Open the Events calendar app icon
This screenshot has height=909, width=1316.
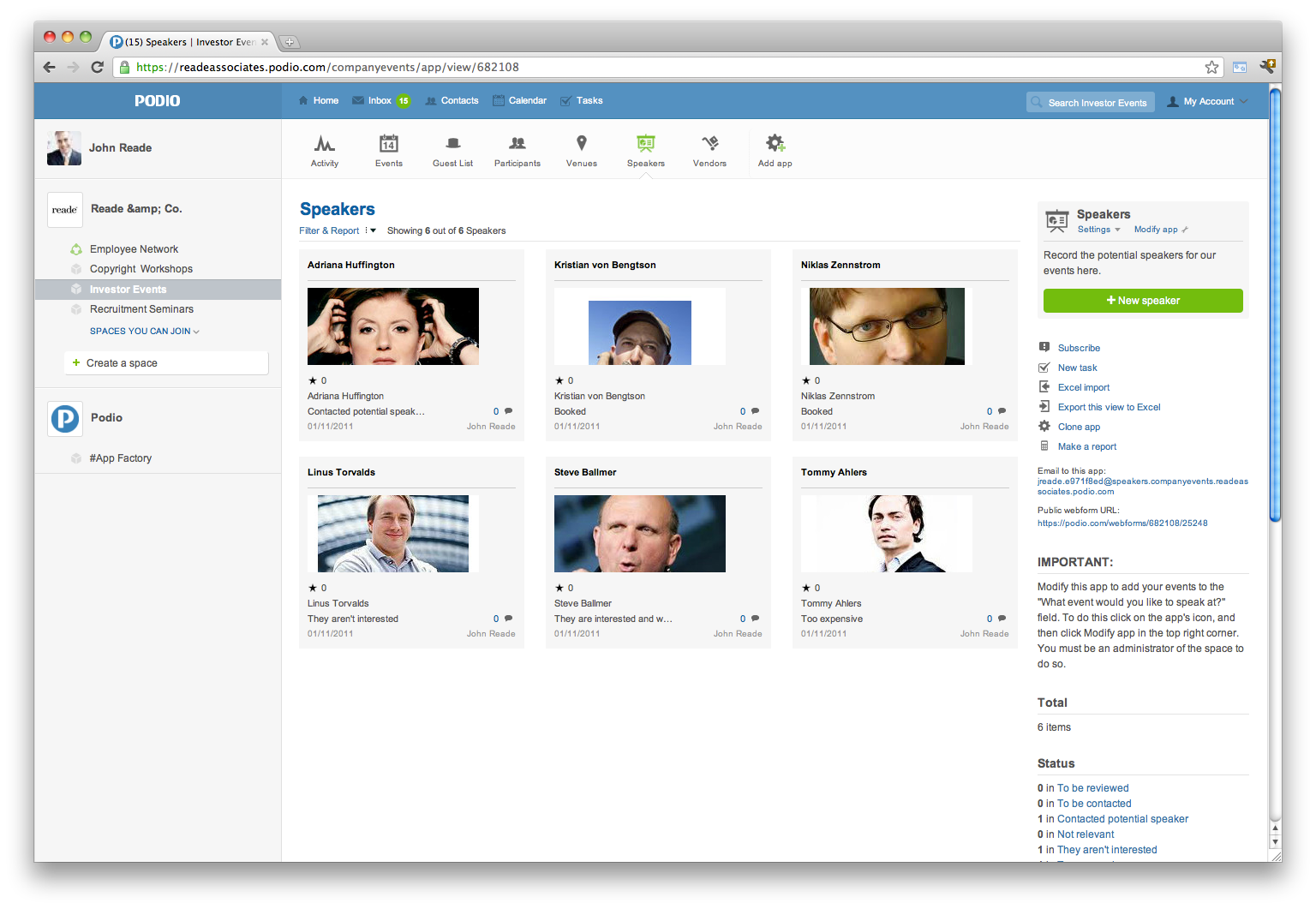388,144
